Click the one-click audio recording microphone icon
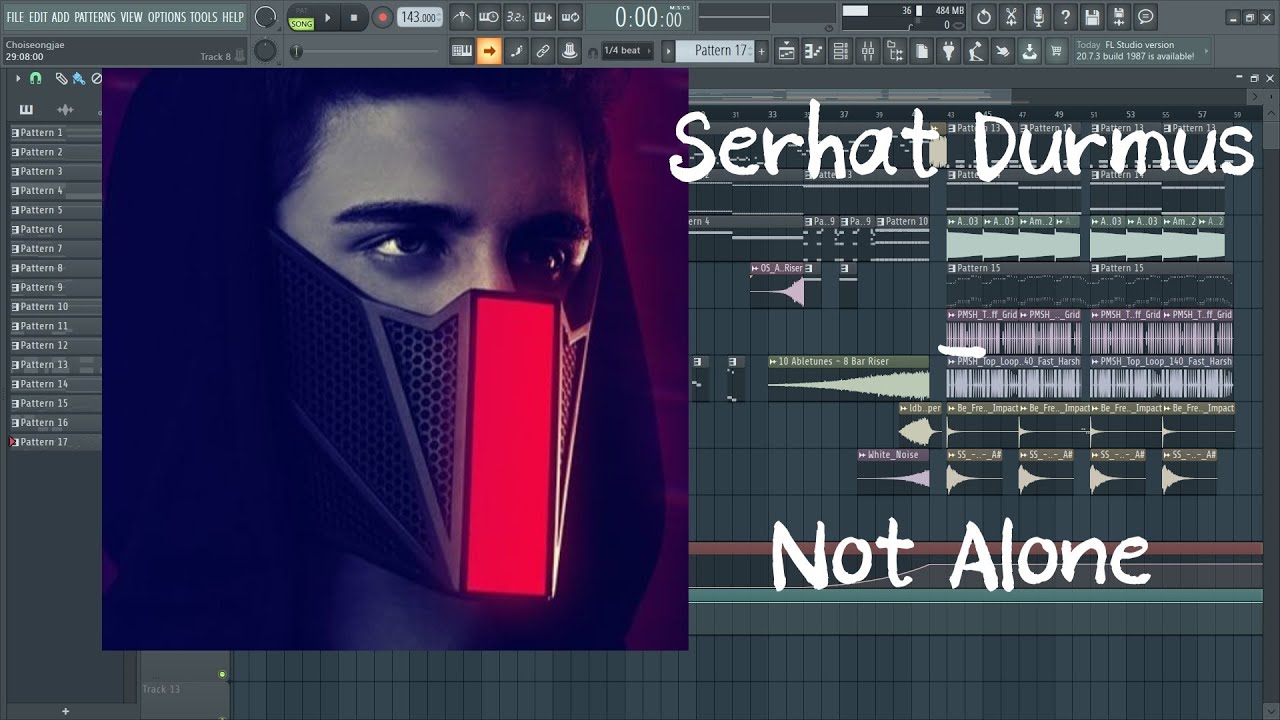Viewport: 1280px width, 720px height. pos(1038,17)
